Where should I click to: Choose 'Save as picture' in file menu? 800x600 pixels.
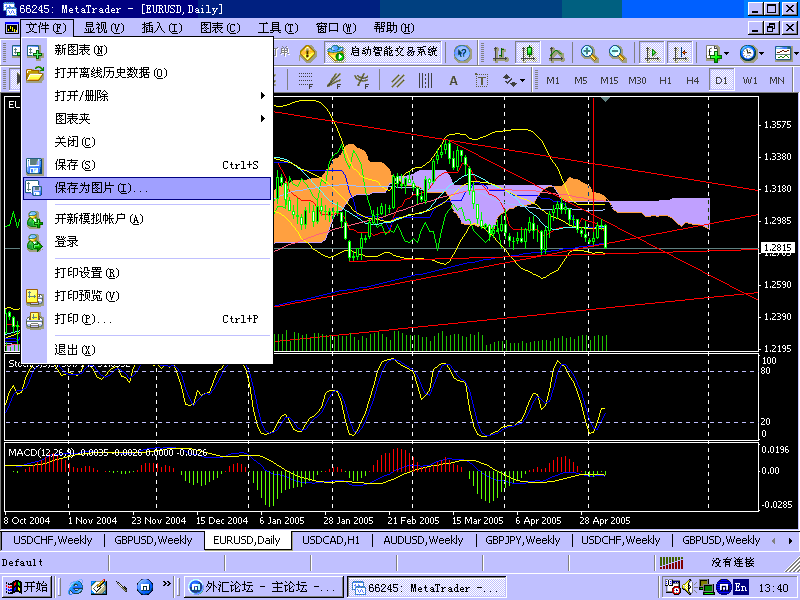coord(100,188)
